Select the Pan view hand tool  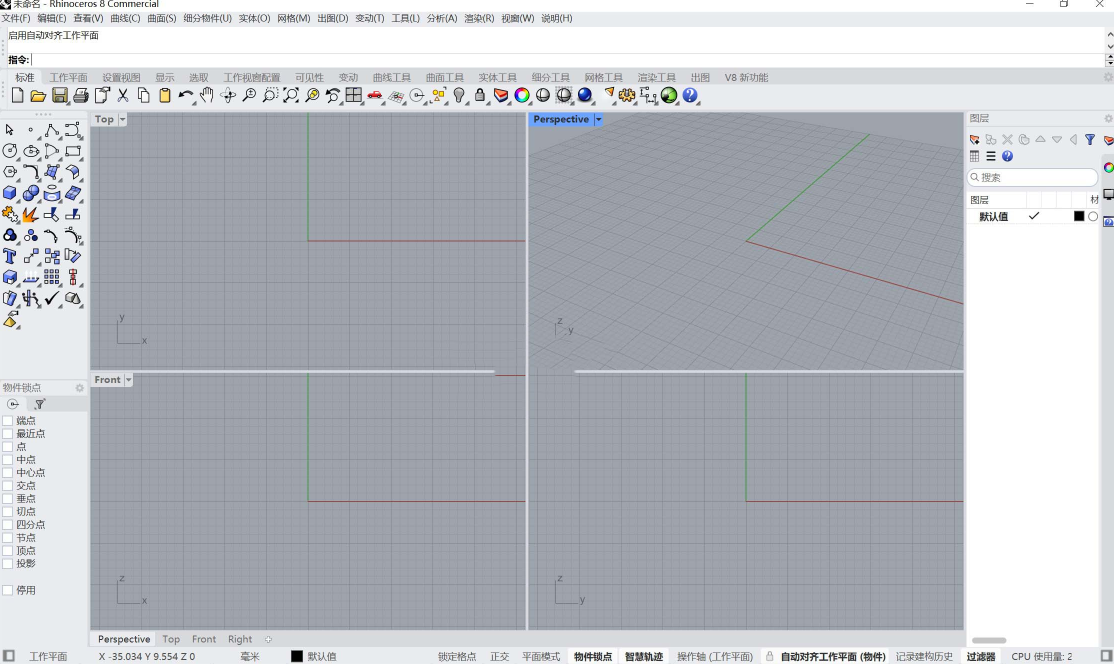pyautogui.click(x=207, y=96)
